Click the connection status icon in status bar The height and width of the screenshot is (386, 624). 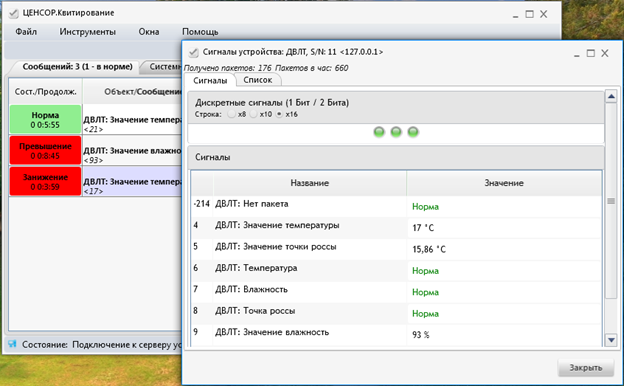click(x=12, y=344)
